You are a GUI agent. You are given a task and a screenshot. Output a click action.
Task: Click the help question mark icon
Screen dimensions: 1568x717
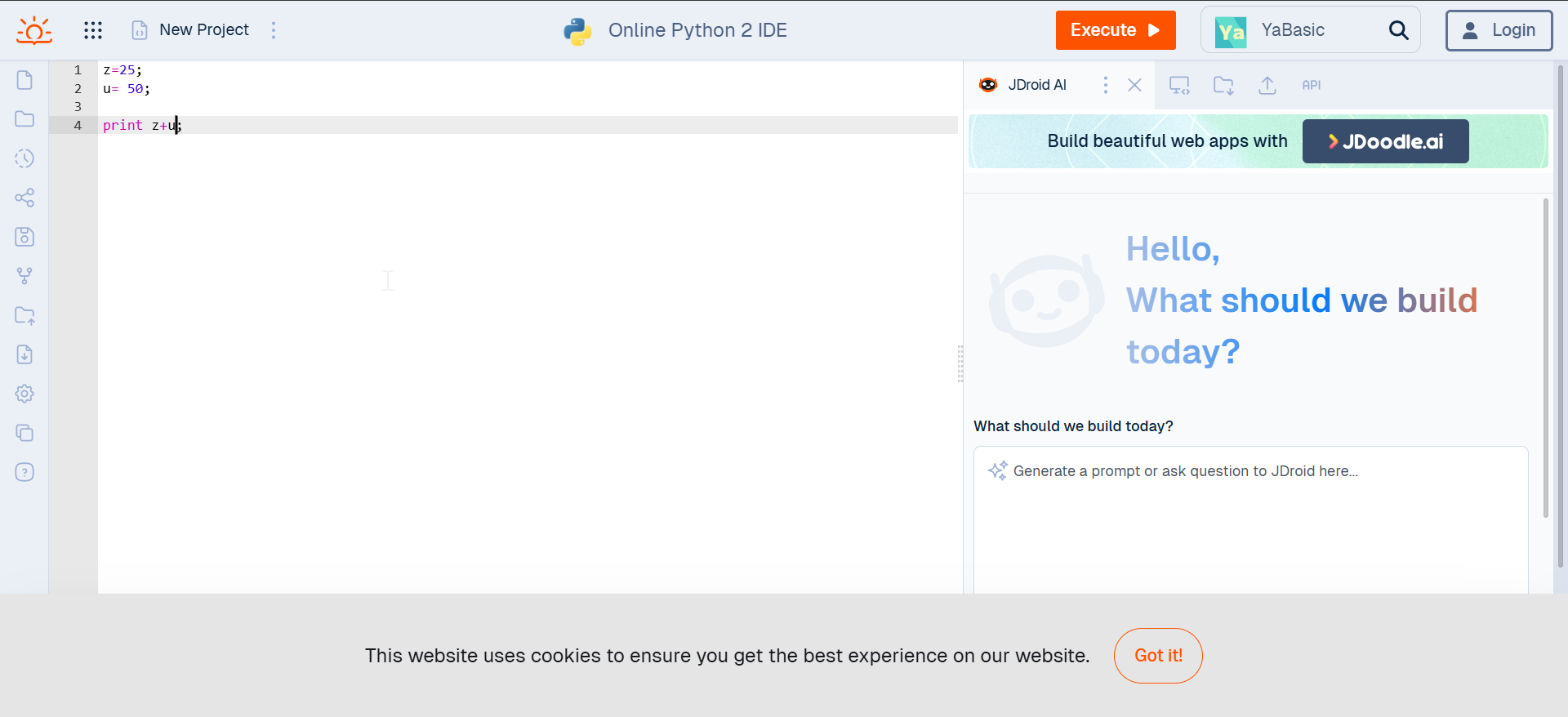click(24, 472)
